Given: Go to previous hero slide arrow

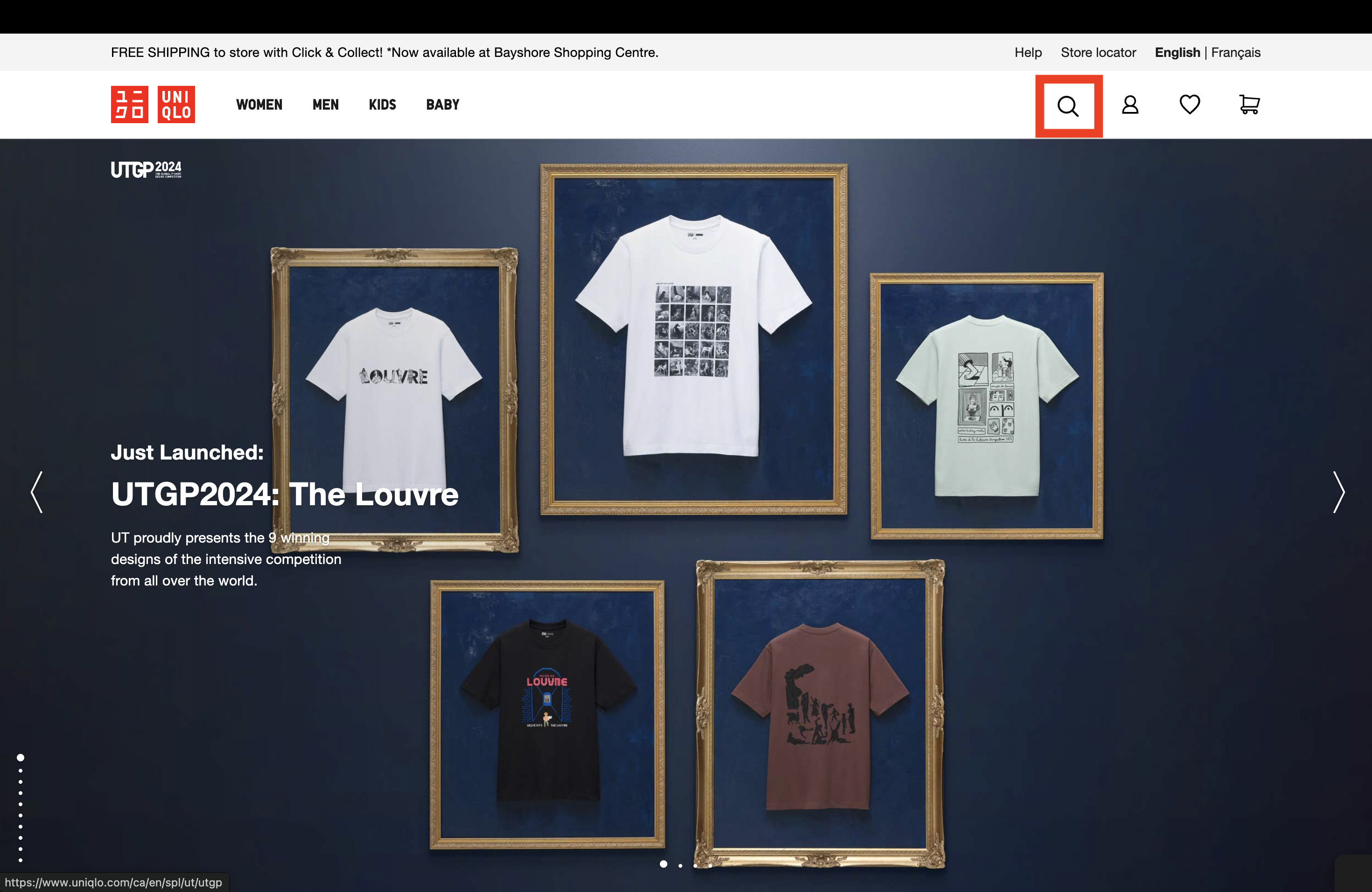Looking at the screenshot, I should [36, 492].
